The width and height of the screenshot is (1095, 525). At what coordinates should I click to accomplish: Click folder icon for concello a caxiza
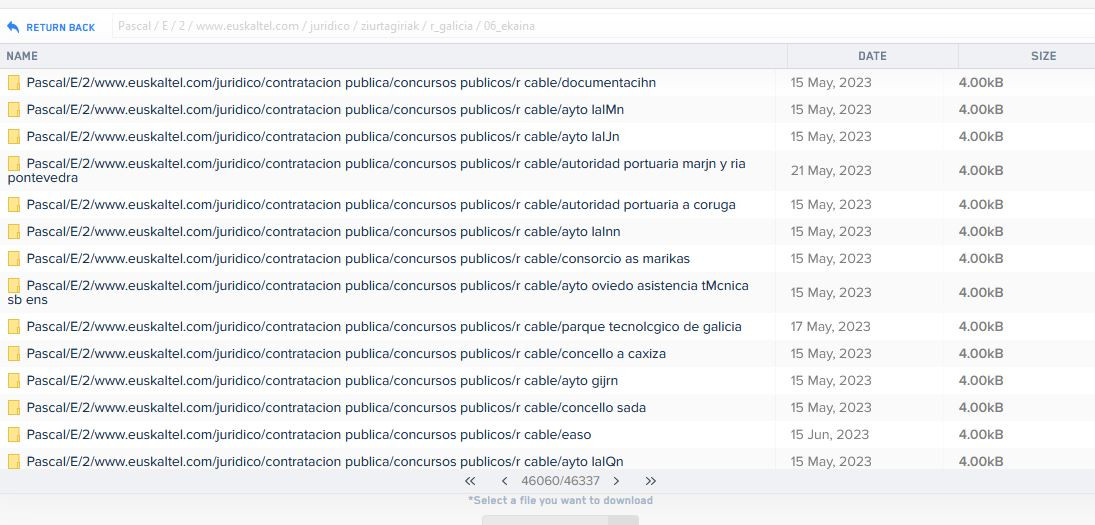[x=14, y=354]
